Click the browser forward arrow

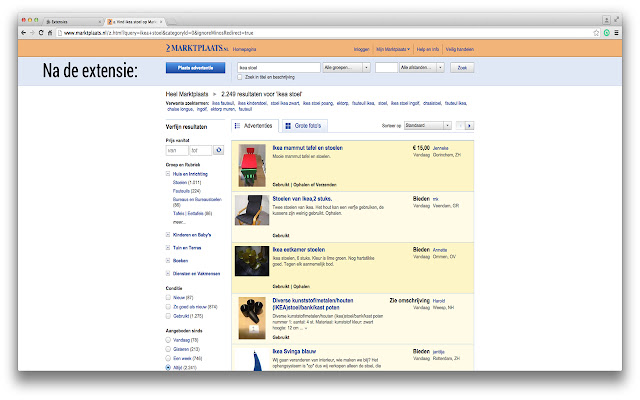tap(32, 33)
